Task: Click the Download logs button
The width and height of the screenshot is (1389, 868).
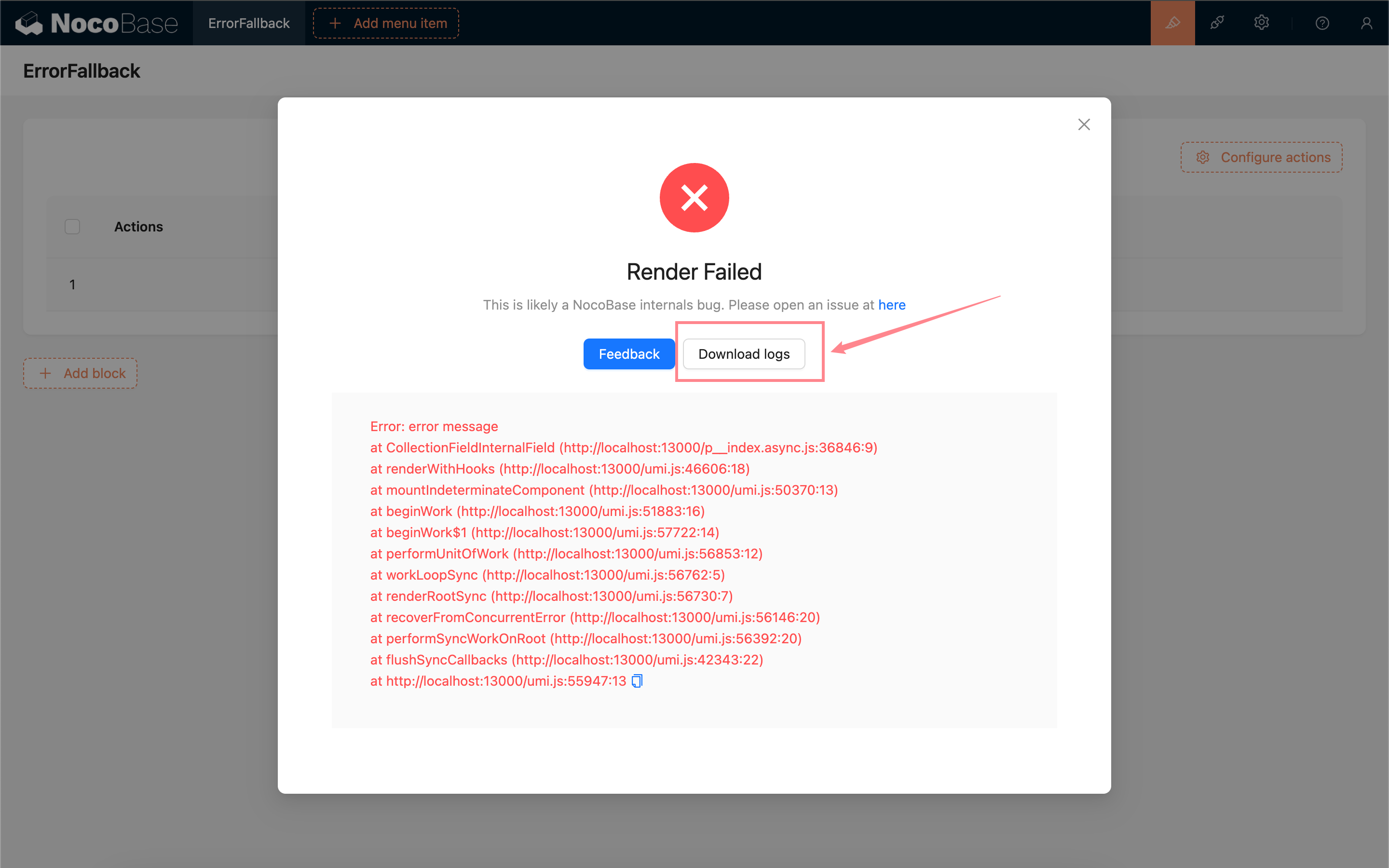Action: click(743, 354)
